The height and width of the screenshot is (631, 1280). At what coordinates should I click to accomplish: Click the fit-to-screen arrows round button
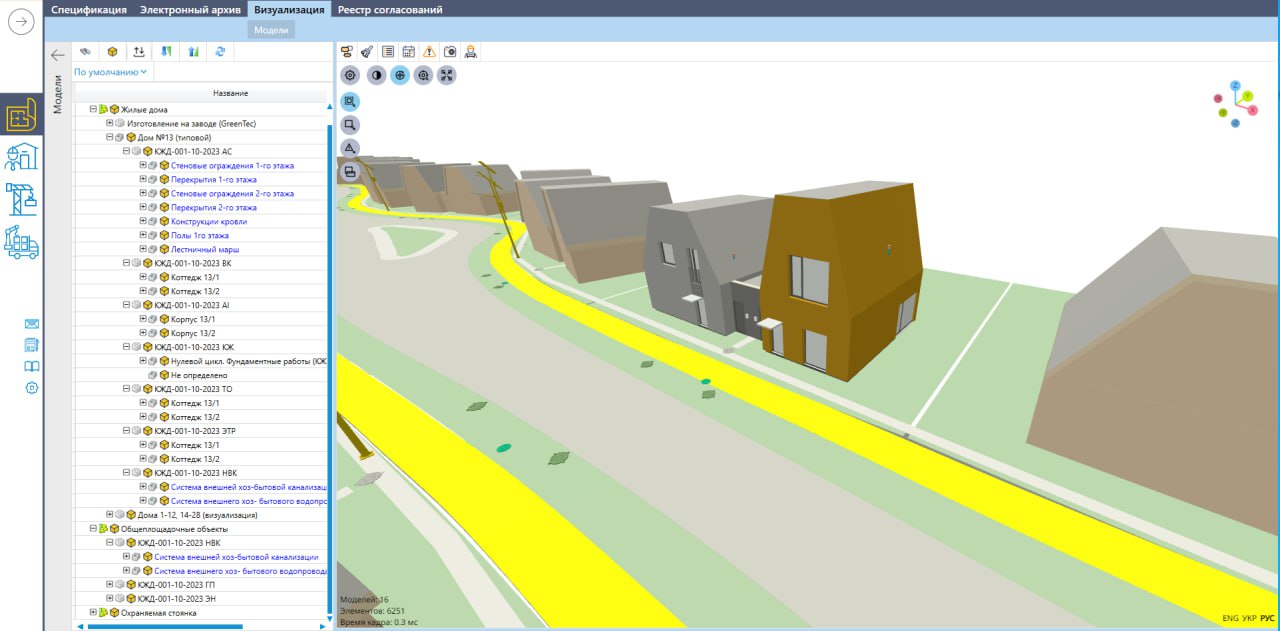pyautogui.click(x=447, y=75)
